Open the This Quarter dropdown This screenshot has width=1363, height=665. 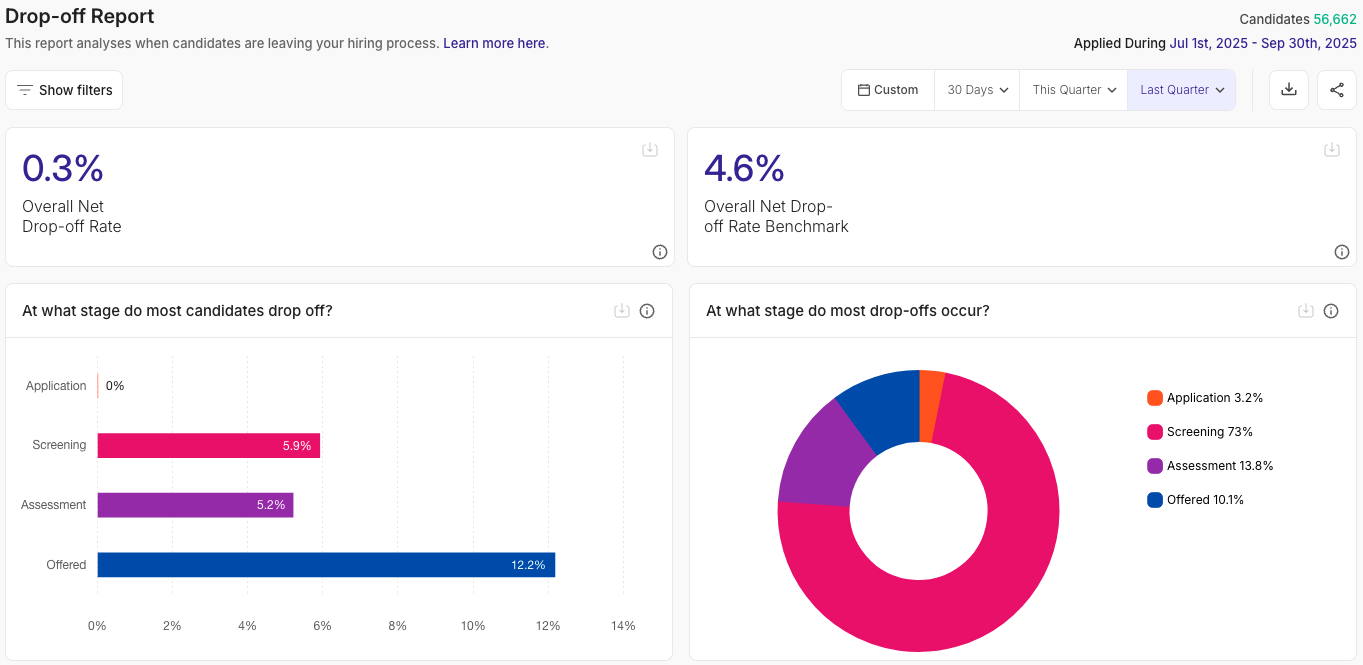tap(1073, 90)
